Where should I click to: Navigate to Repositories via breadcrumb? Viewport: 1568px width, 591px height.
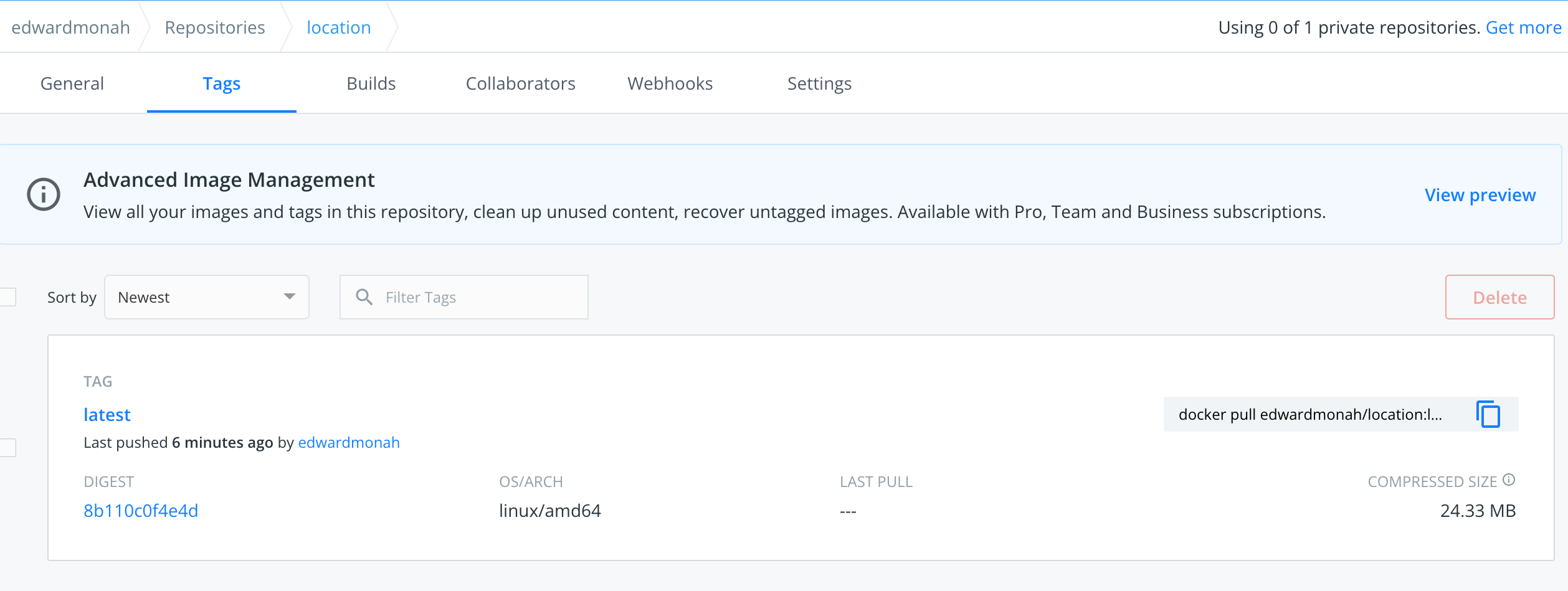pyautogui.click(x=214, y=27)
